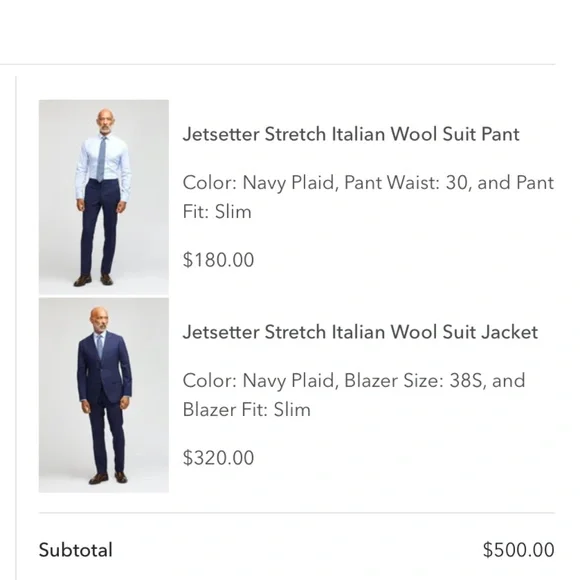Click the brown shoes in pant photo

pos(93,280)
